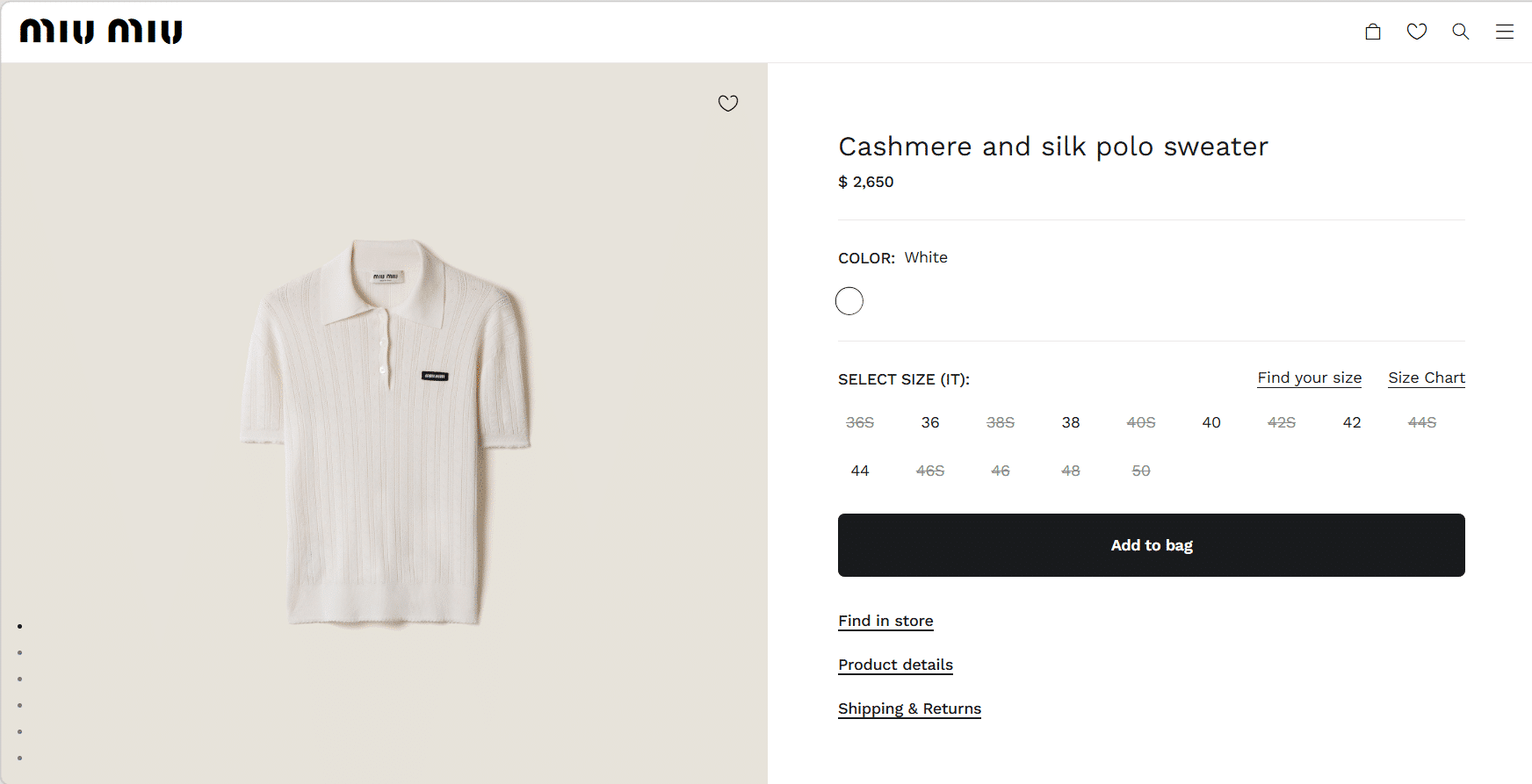
Task: Open the shopping bag icon
Action: (1373, 32)
